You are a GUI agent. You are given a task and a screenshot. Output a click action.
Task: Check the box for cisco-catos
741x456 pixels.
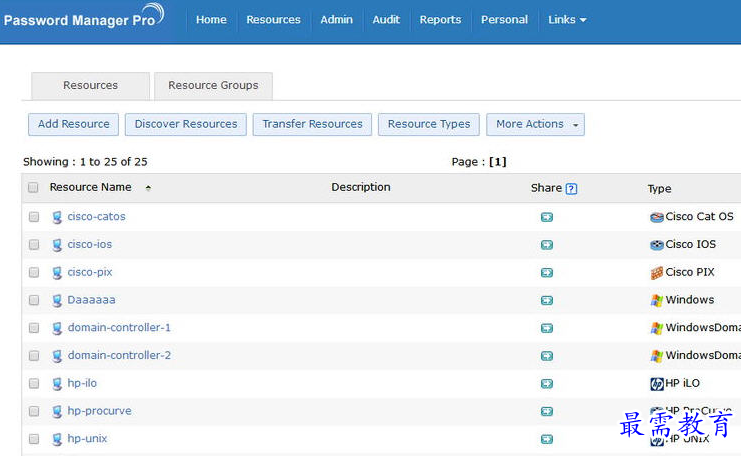[x=34, y=217]
